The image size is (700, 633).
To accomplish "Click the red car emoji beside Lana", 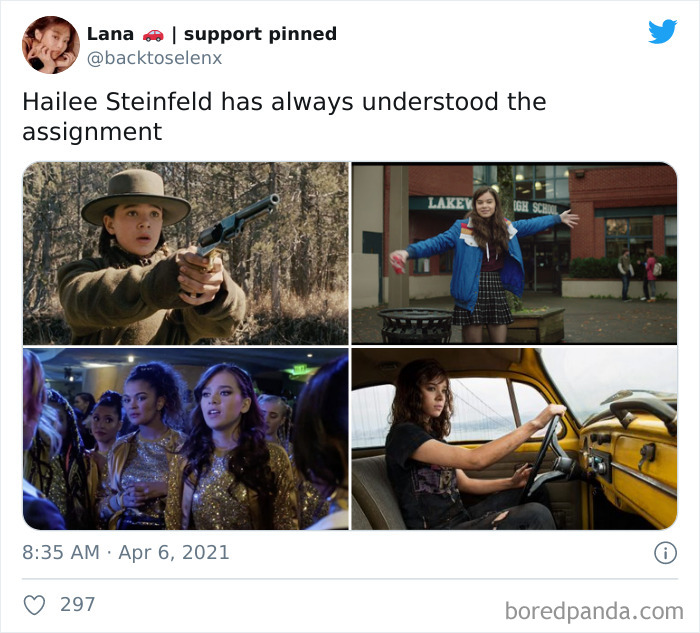I will tap(153, 35).
